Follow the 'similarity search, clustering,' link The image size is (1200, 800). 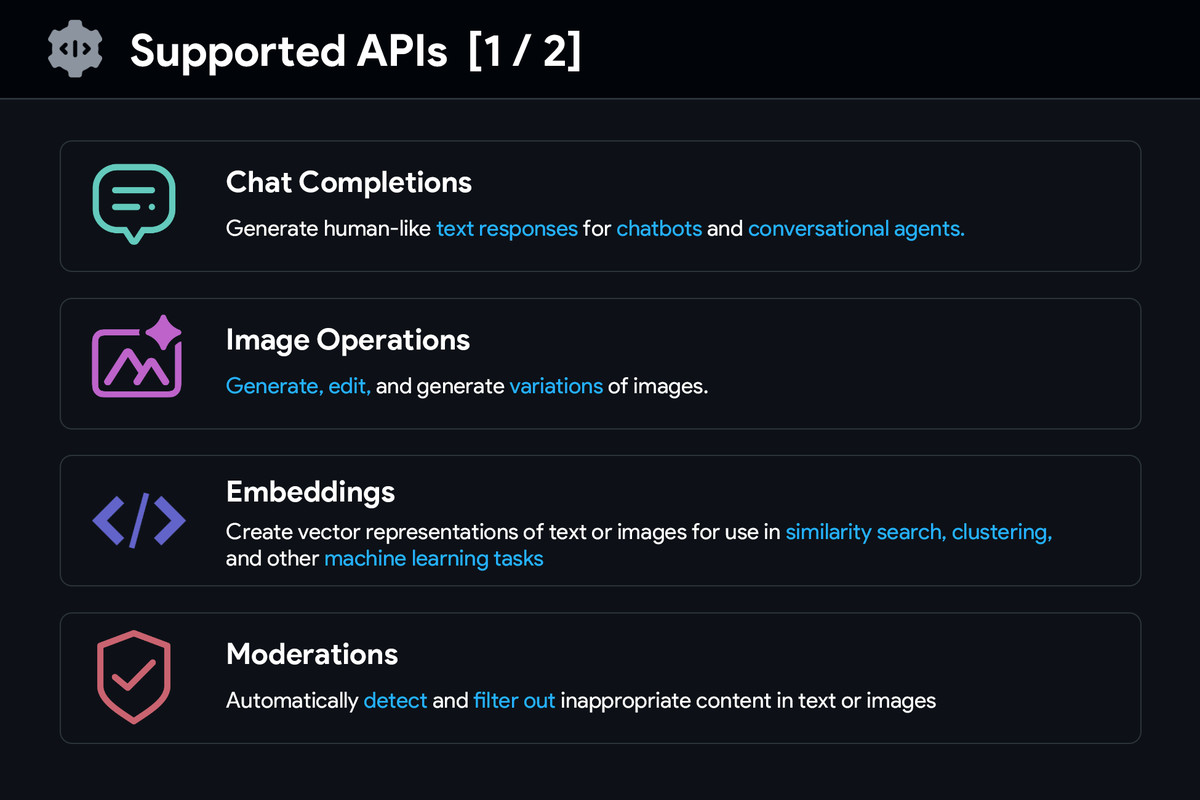pyautogui.click(x=919, y=532)
